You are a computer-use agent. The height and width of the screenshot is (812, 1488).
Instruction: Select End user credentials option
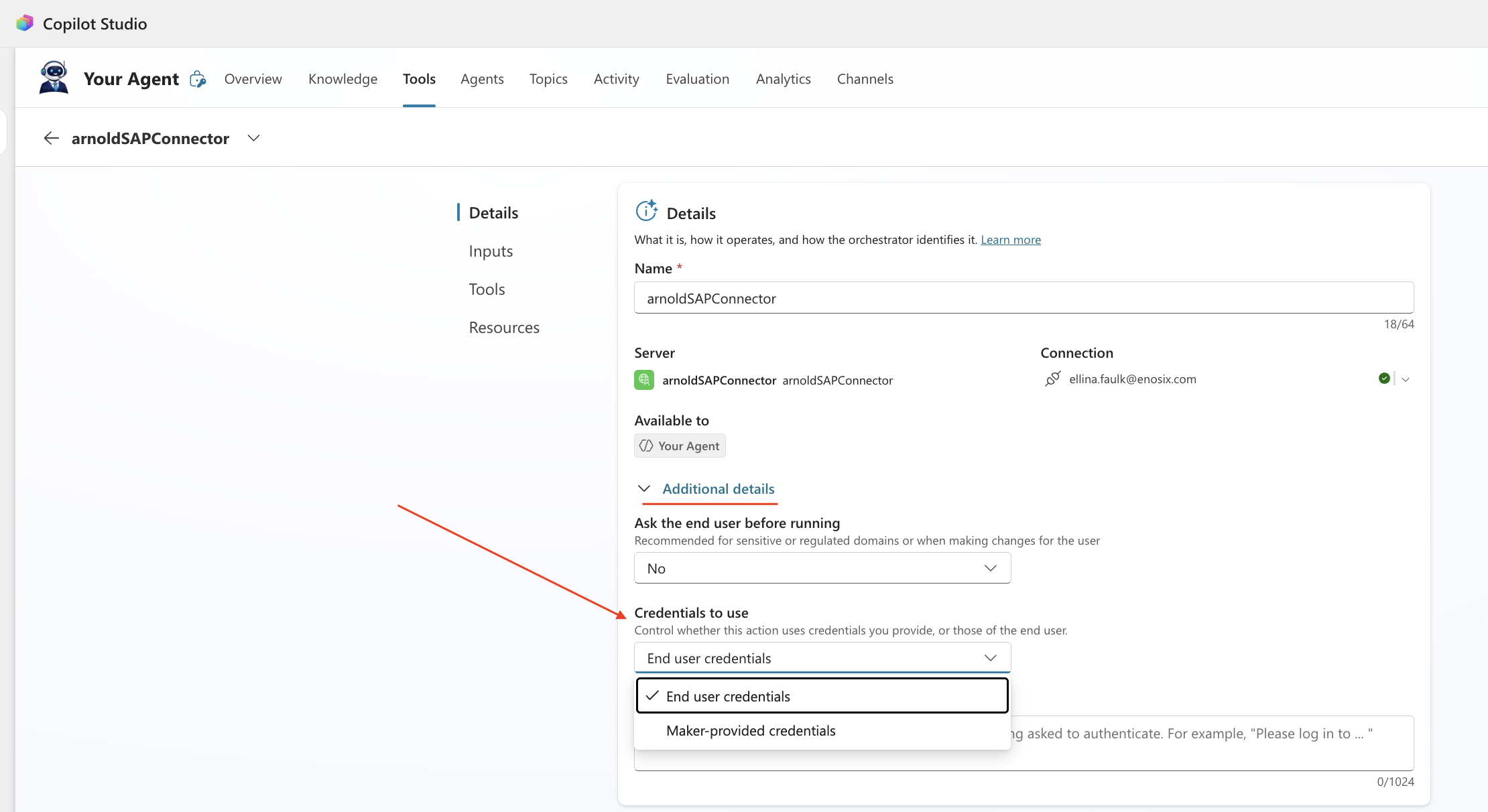(822, 696)
